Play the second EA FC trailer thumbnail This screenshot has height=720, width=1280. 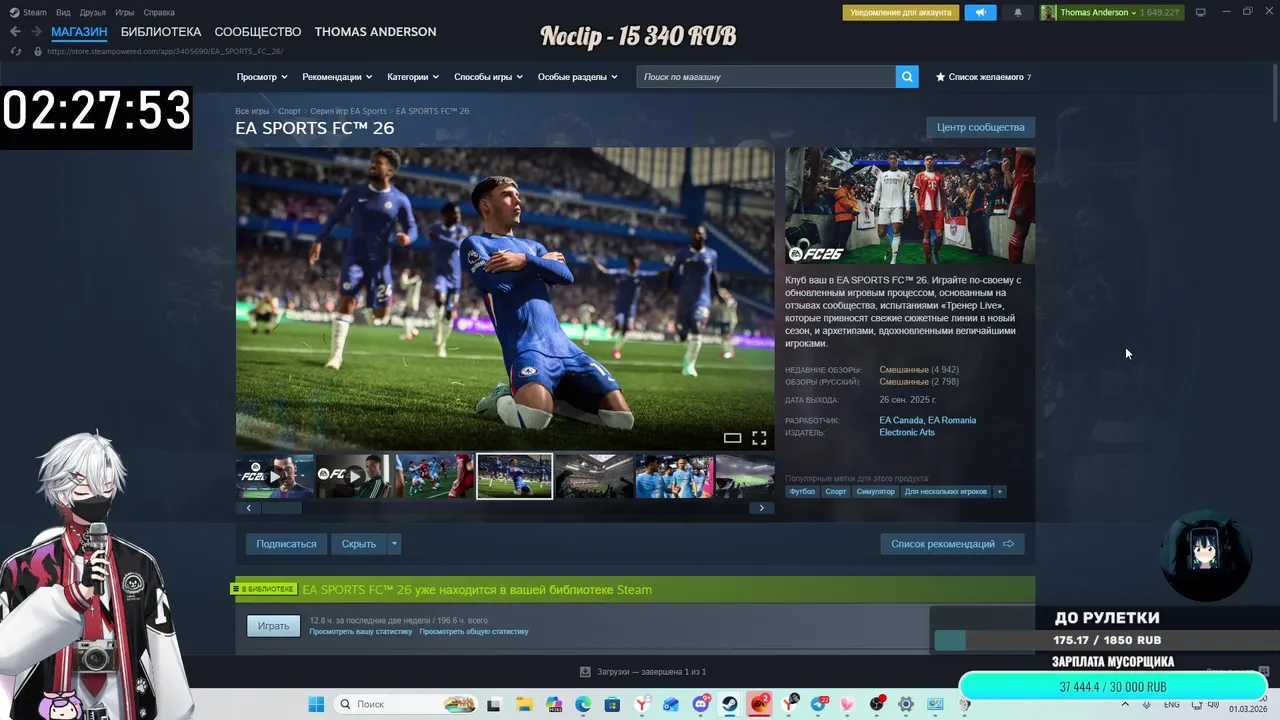click(355, 476)
